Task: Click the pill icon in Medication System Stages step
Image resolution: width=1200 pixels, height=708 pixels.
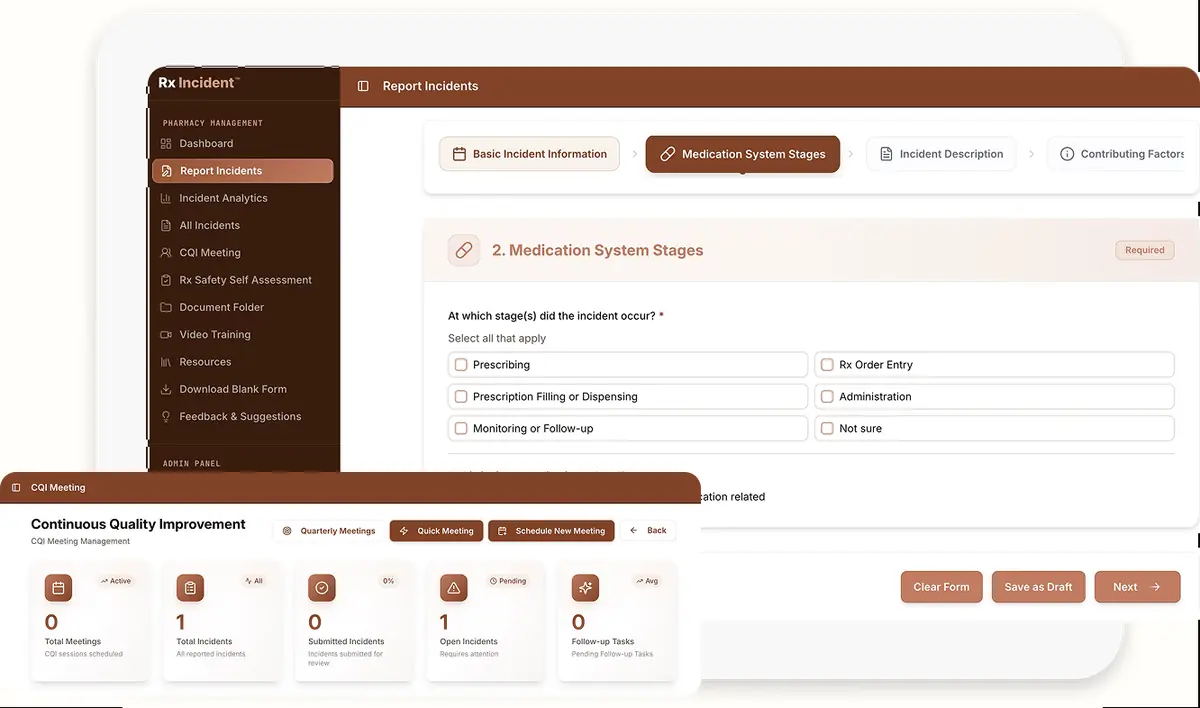Action: (667, 154)
